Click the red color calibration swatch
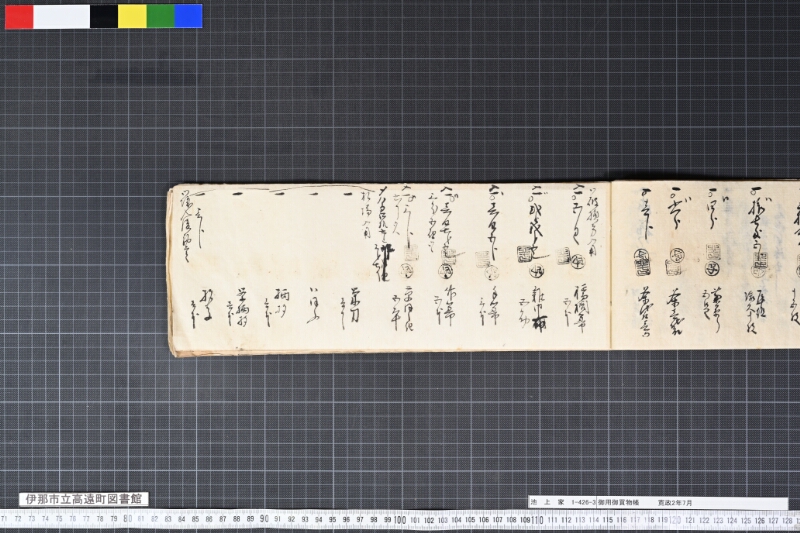 (x=19, y=16)
